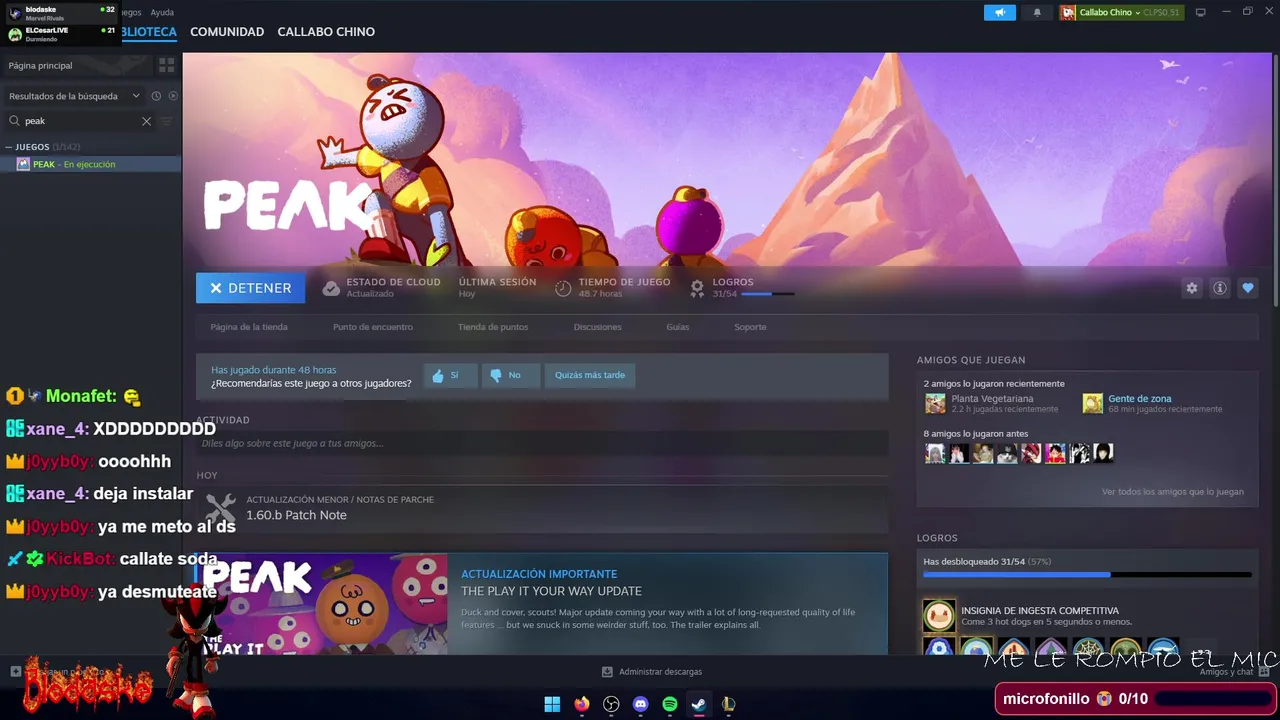Open the advanced filter options icon
The image size is (1280, 720).
click(x=167, y=121)
